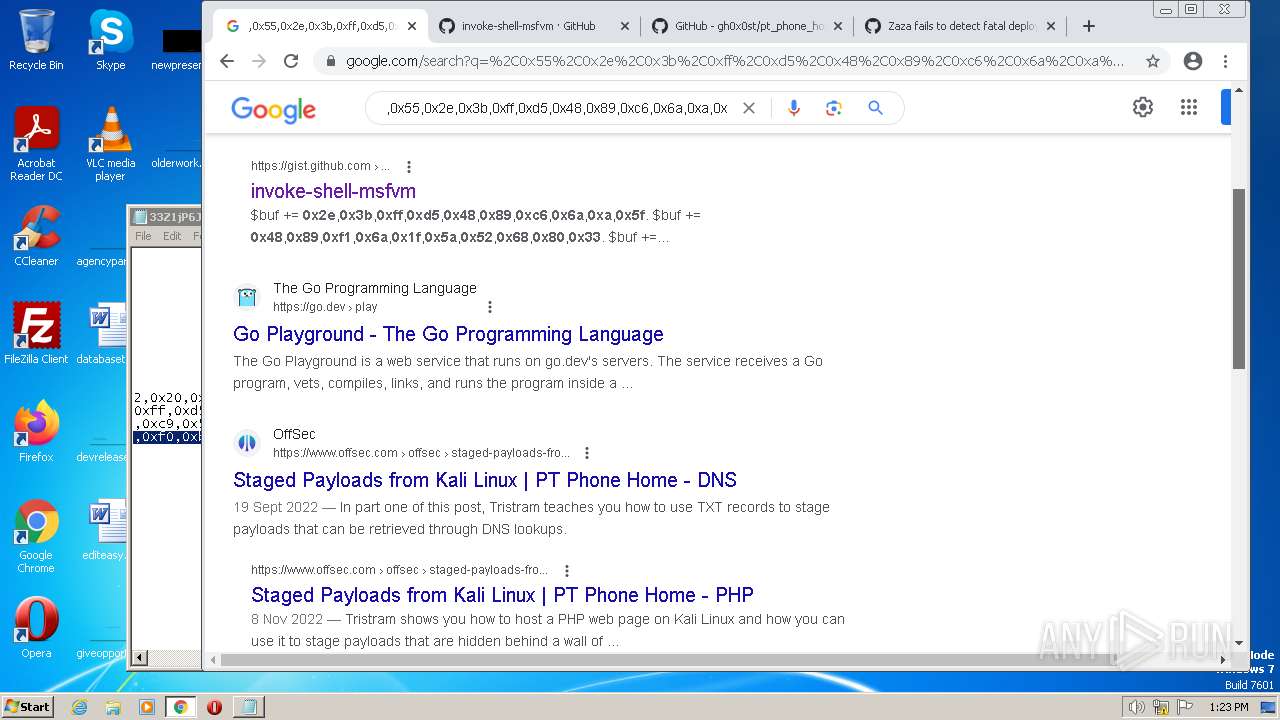The width and height of the screenshot is (1280, 720).
Task: Open Recycle Bin on desktop
Action: 36,40
